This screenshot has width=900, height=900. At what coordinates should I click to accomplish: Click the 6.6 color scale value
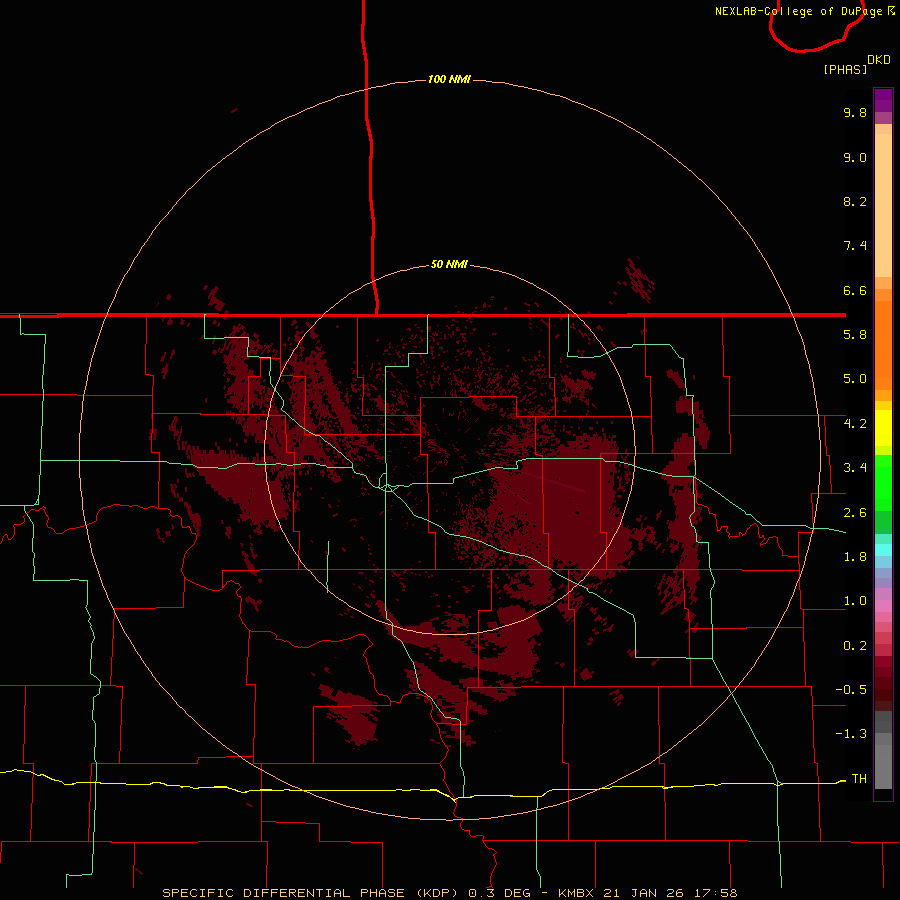tap(855, 290)
